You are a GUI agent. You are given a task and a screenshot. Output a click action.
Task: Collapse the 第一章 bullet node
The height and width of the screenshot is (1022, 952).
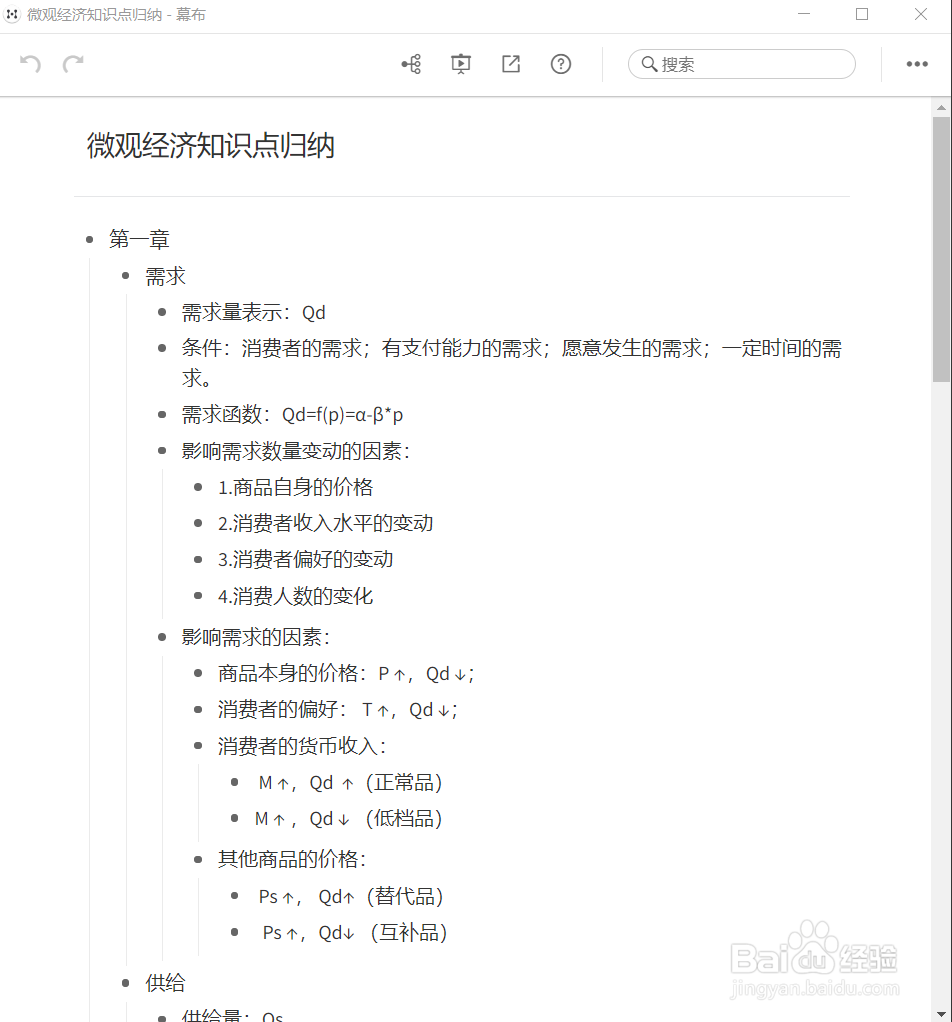[x=90, y=240]
